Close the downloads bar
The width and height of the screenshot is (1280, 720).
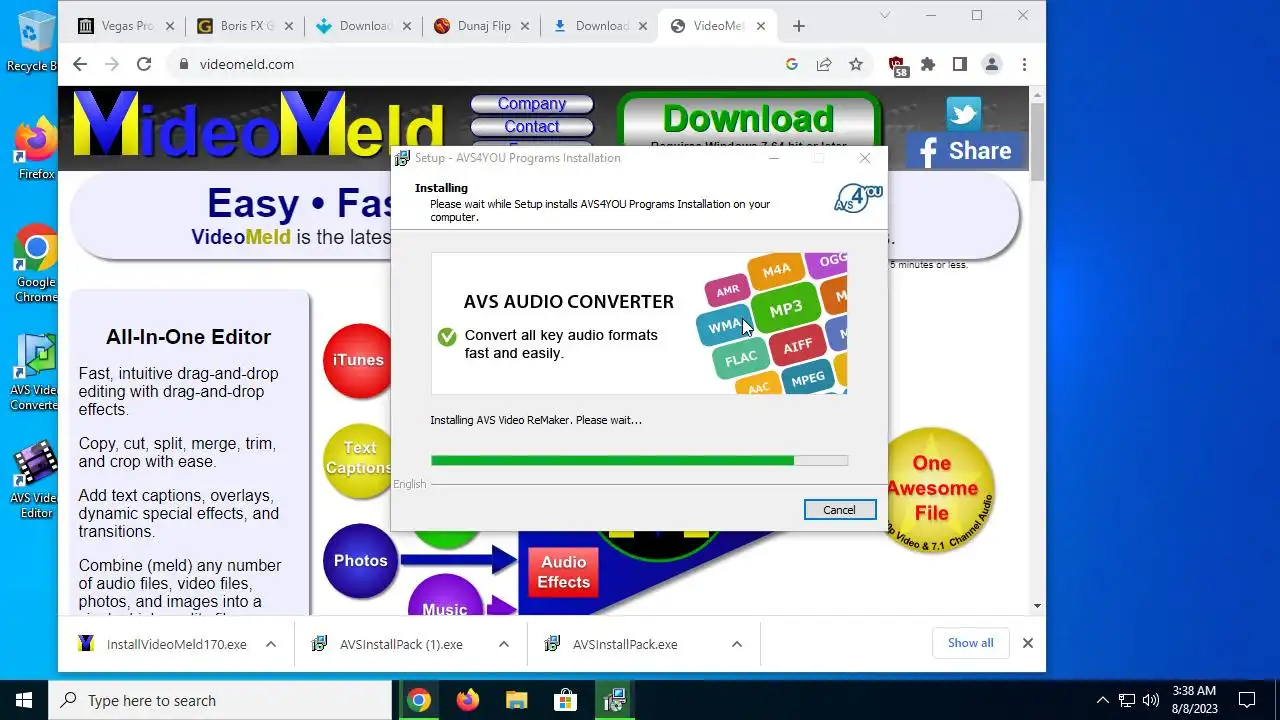(1027, 643)
